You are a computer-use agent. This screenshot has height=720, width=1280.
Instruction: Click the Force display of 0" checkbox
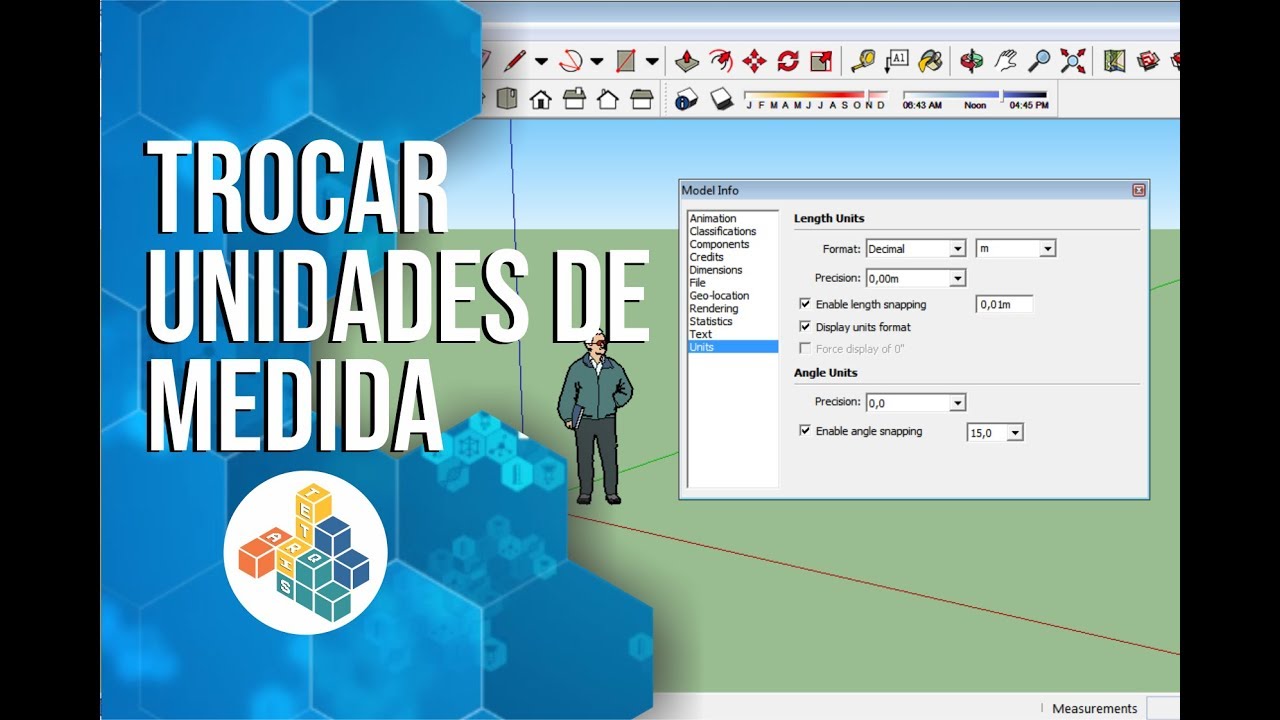(805, 349)
